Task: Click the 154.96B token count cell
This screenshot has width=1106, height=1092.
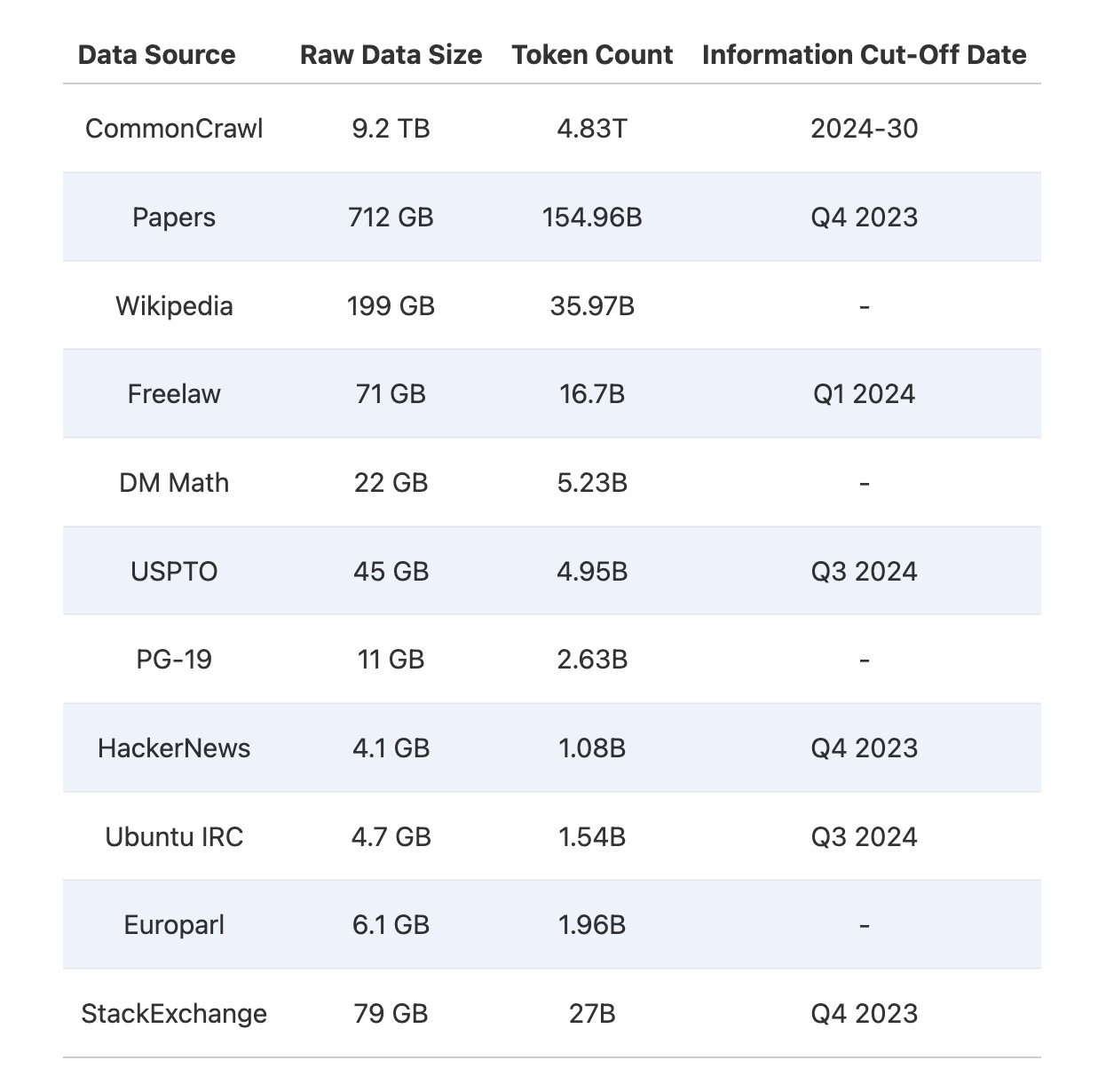Action: pos(592,218)
